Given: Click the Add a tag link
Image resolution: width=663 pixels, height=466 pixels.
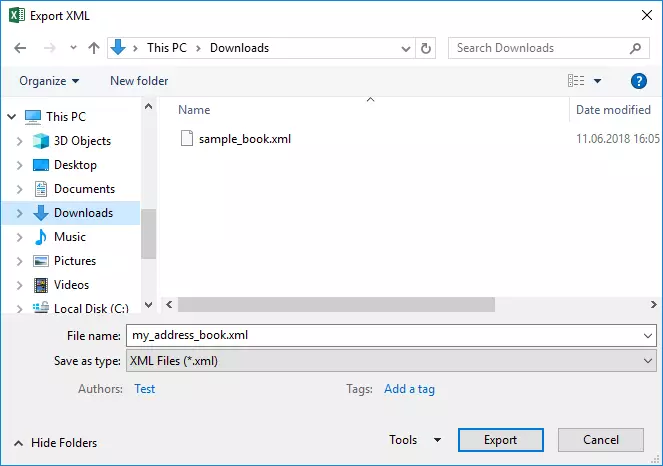Looking at the screenshot, I should pos(409,389).
